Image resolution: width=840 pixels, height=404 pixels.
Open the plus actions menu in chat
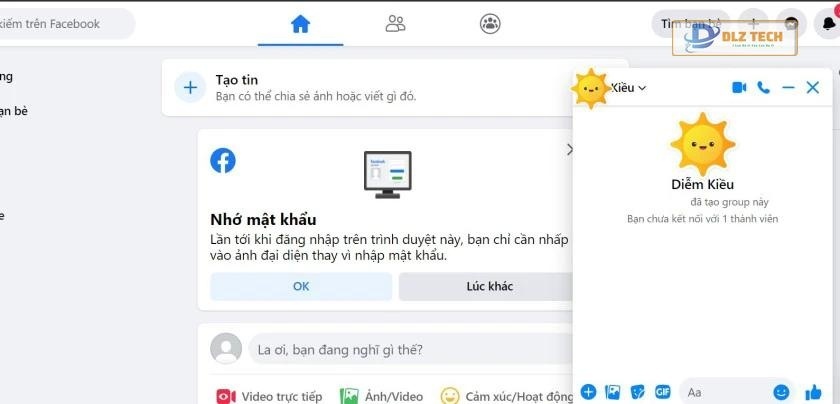pos(588,392)
